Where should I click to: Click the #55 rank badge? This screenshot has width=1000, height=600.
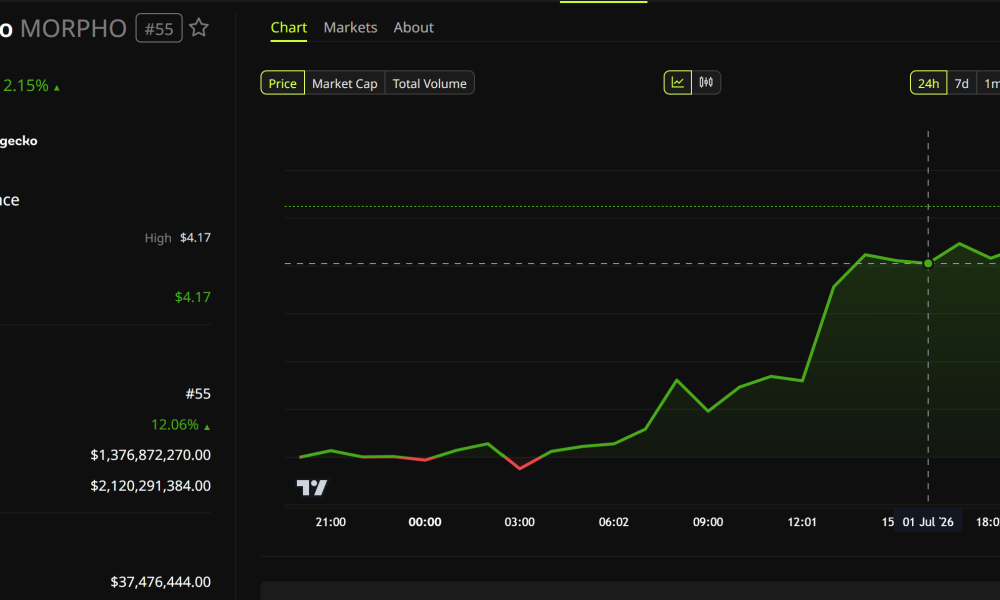(x=159, y=28)
